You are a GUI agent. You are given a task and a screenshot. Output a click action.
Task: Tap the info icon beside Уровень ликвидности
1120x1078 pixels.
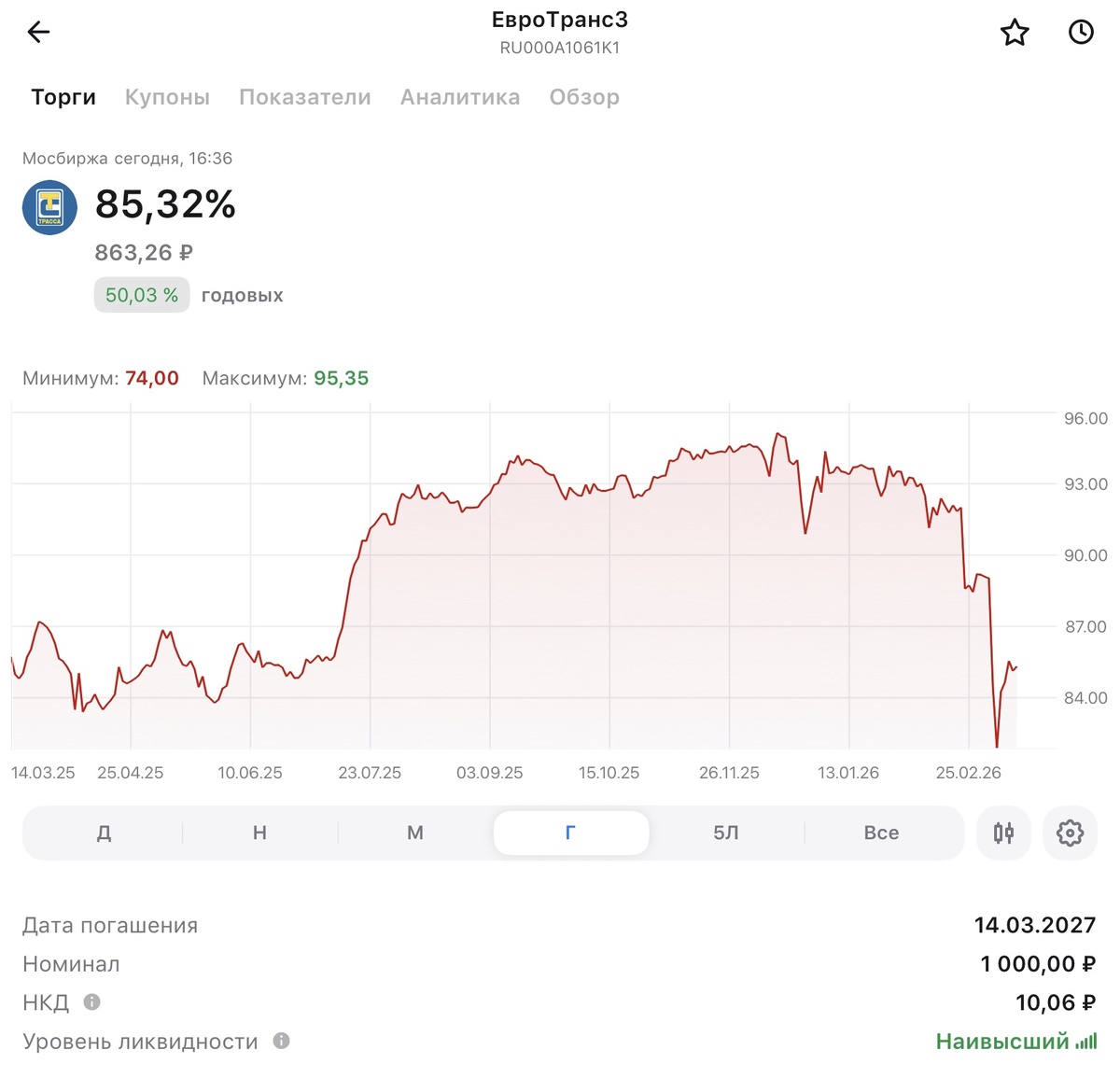coord(281,1041)
